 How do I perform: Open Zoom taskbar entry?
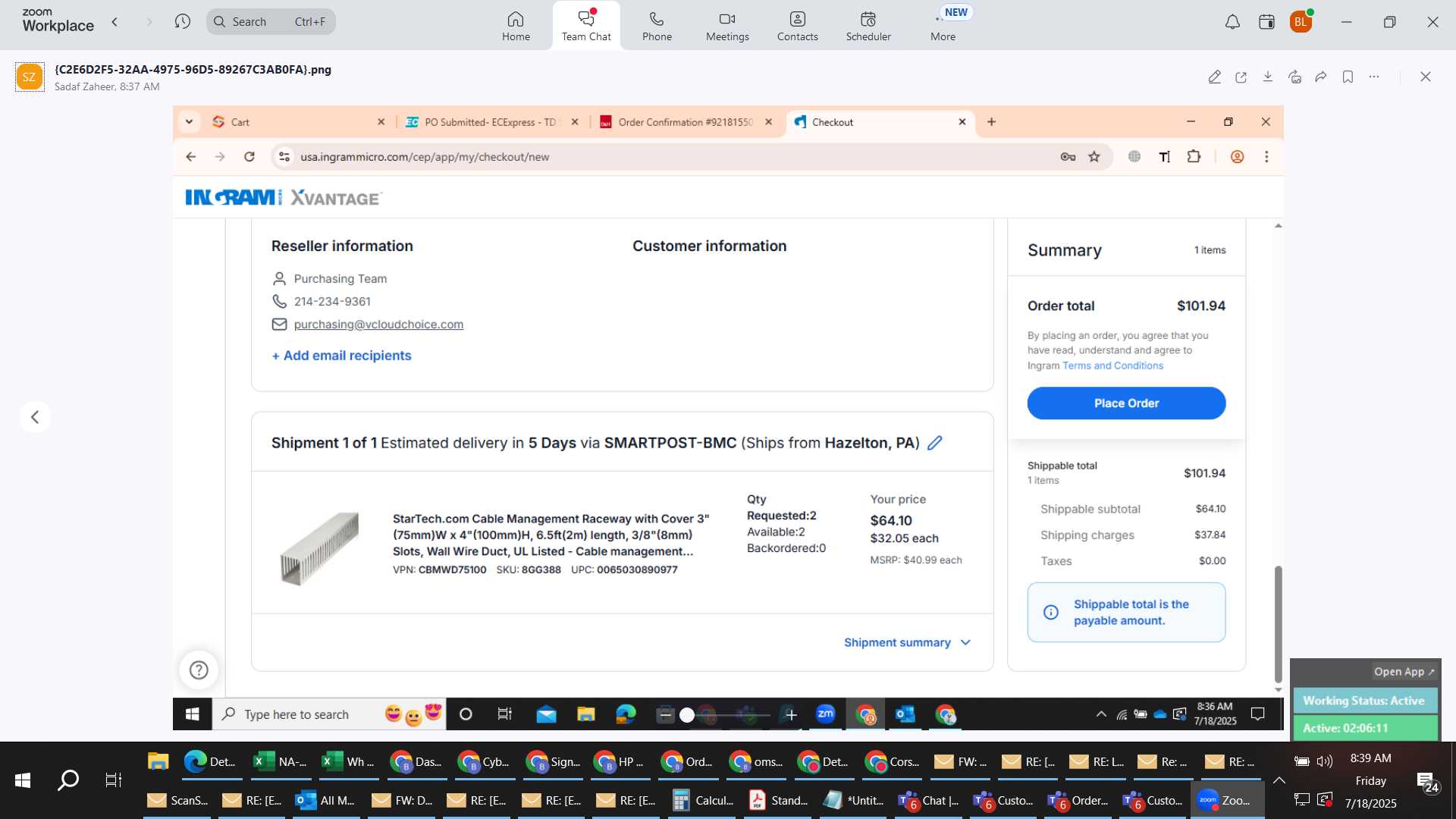click(1227, 800)
